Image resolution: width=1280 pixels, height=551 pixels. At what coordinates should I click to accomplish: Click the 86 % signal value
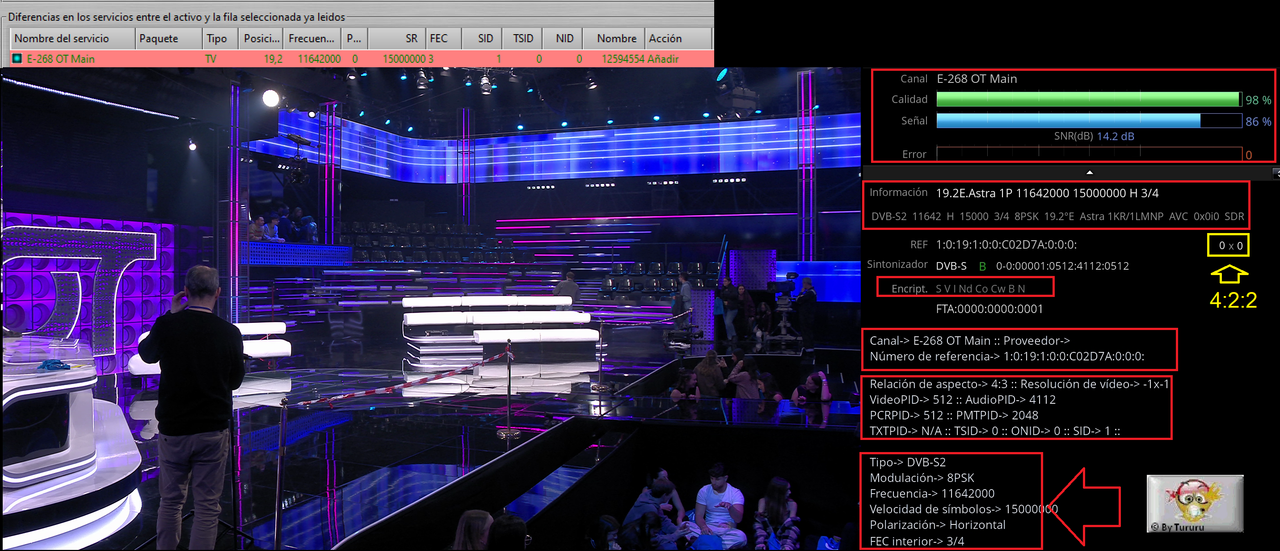pyautogui.click(x=1258, y=121)
